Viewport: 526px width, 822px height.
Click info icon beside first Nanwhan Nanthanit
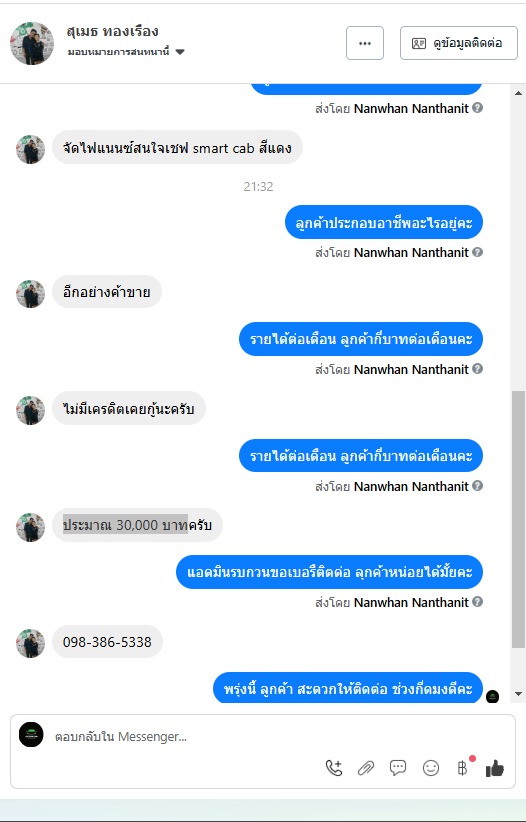point(477,107)
